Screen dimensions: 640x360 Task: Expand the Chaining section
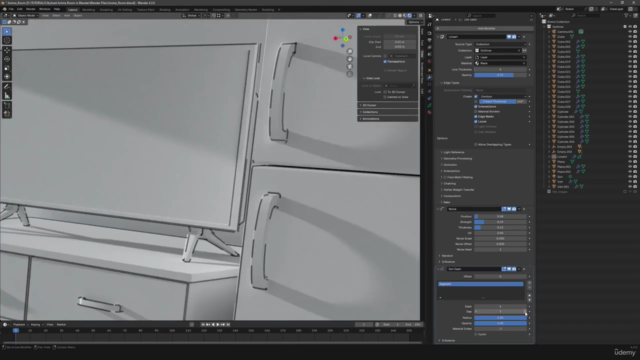(449, 184)
